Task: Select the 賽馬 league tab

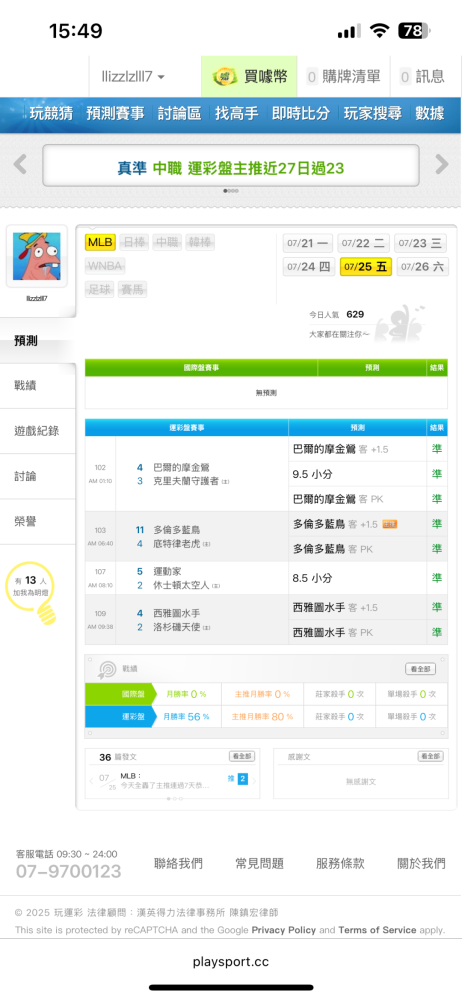Action: click(133, 290)
